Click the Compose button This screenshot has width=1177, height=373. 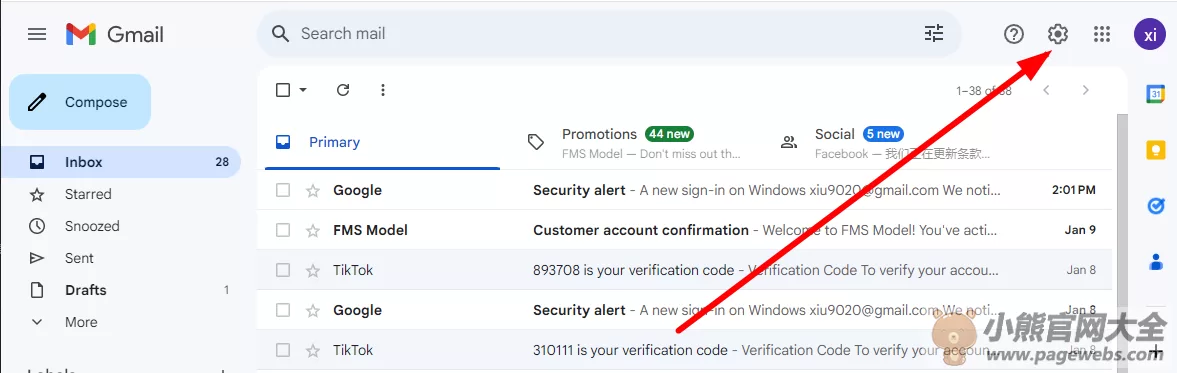[x=80, y=102]
